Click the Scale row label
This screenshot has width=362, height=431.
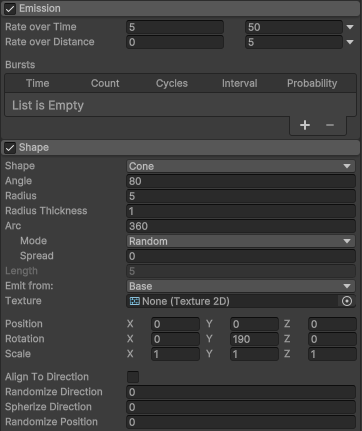(18, 354)
